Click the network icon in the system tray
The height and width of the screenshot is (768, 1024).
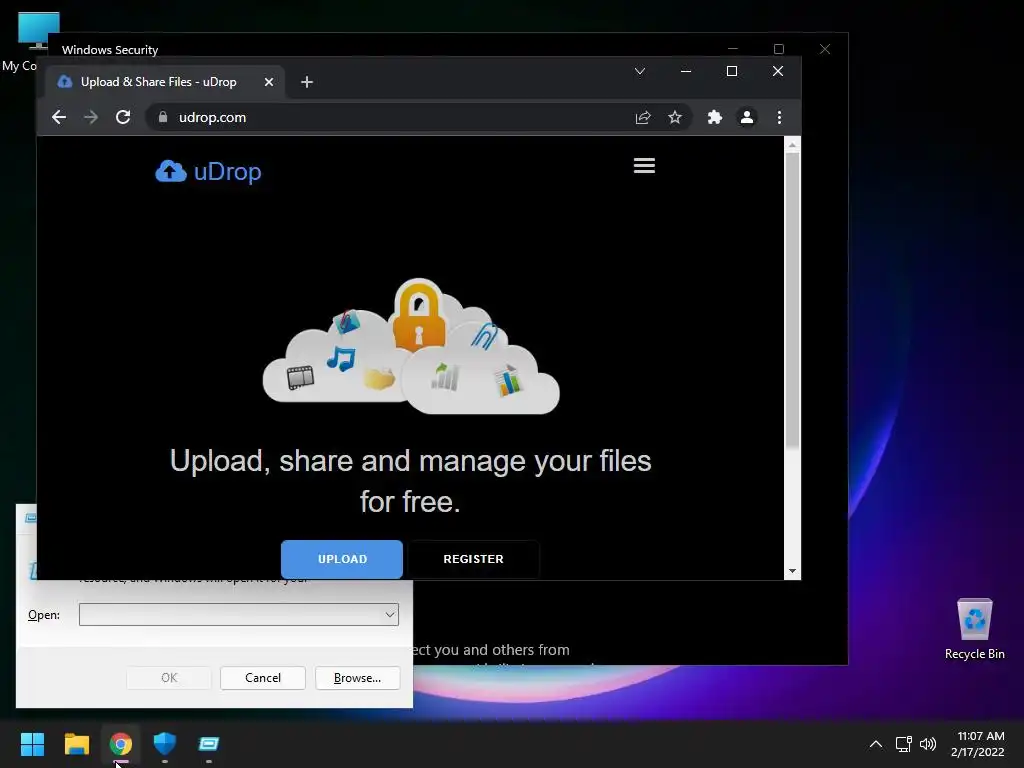pos(903,744)
